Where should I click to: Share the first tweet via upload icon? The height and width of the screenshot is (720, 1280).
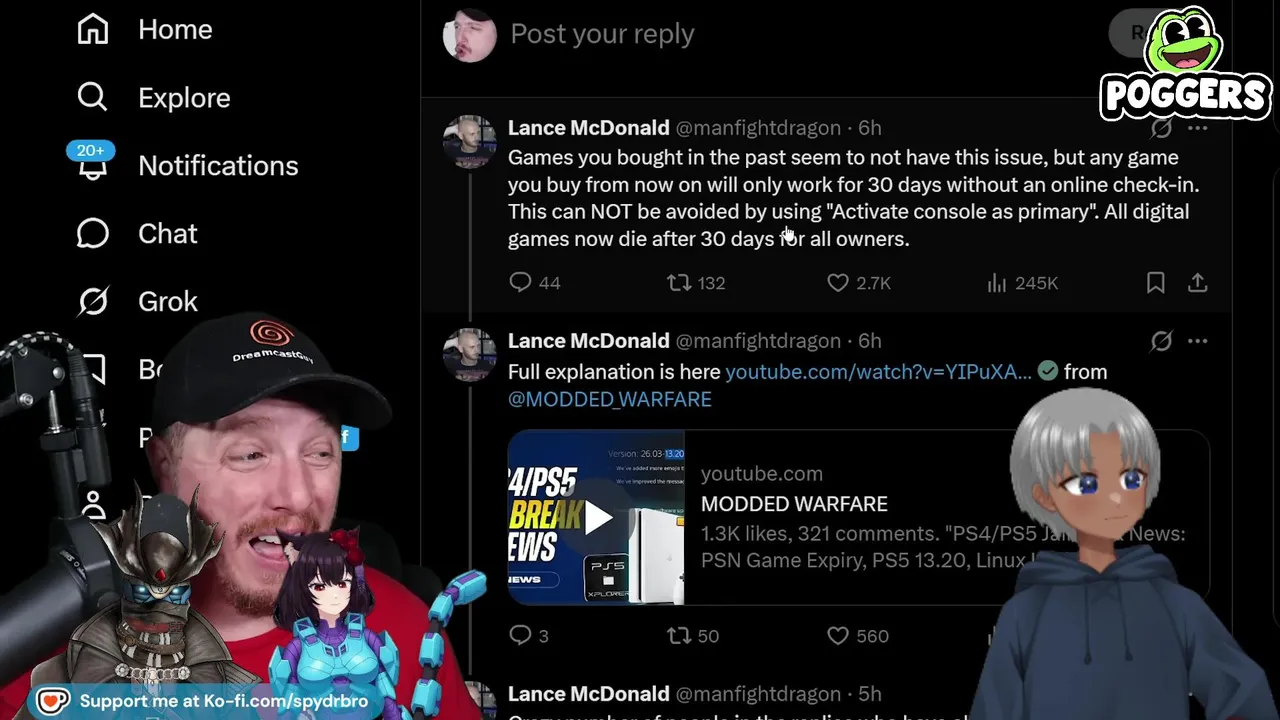coord(1197,283)
